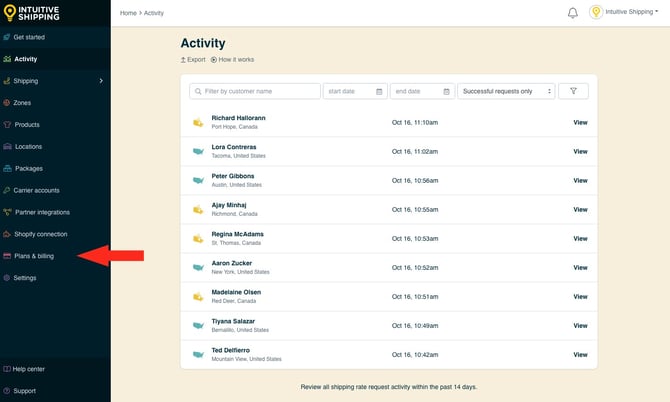Open Locations in sidebar
Screen dimensions: 670x402
(x=28, y=147)
